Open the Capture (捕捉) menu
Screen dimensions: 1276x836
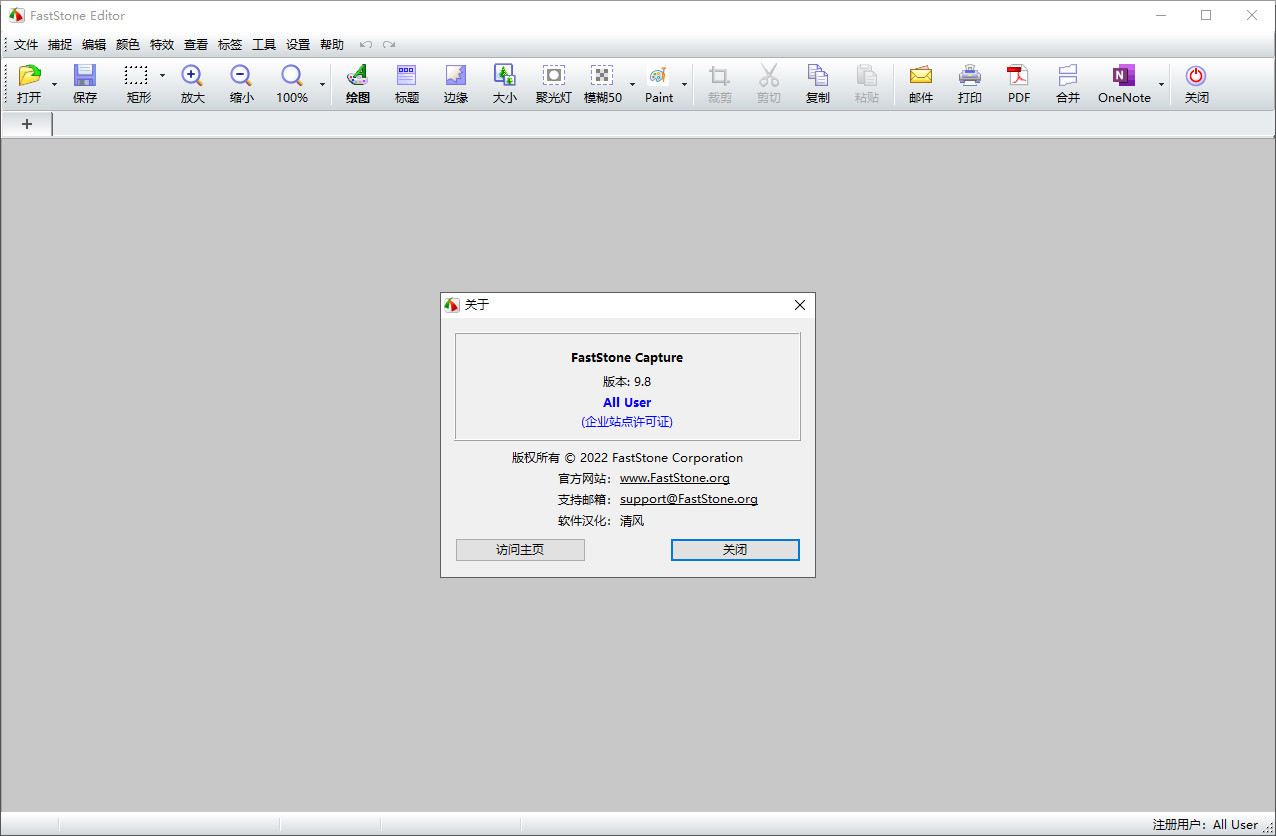(60, 45)
